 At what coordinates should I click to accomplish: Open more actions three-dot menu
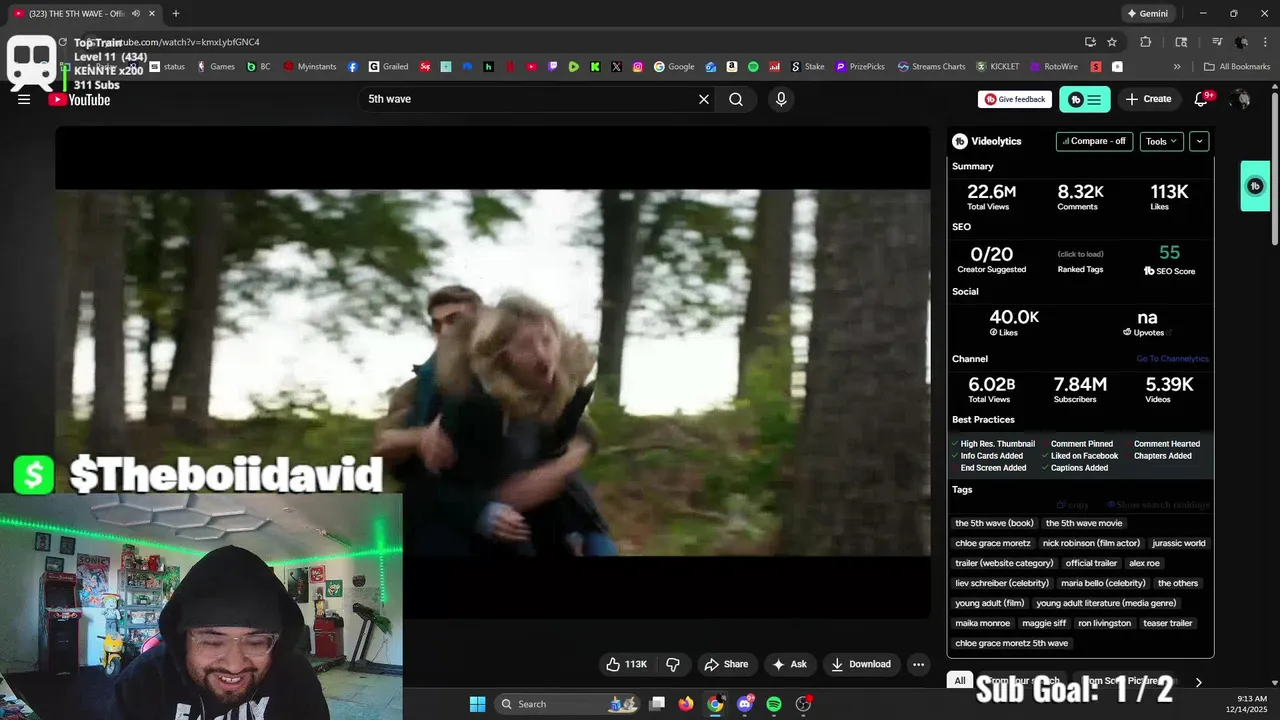pos(918,664)
